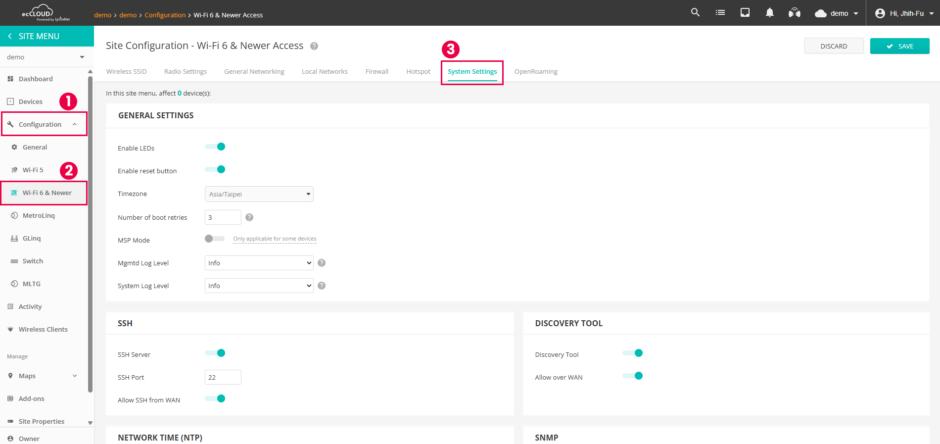Viewport: 940px width, 444px height.
Task: Click the SAVE button
Action: point(899,46)
